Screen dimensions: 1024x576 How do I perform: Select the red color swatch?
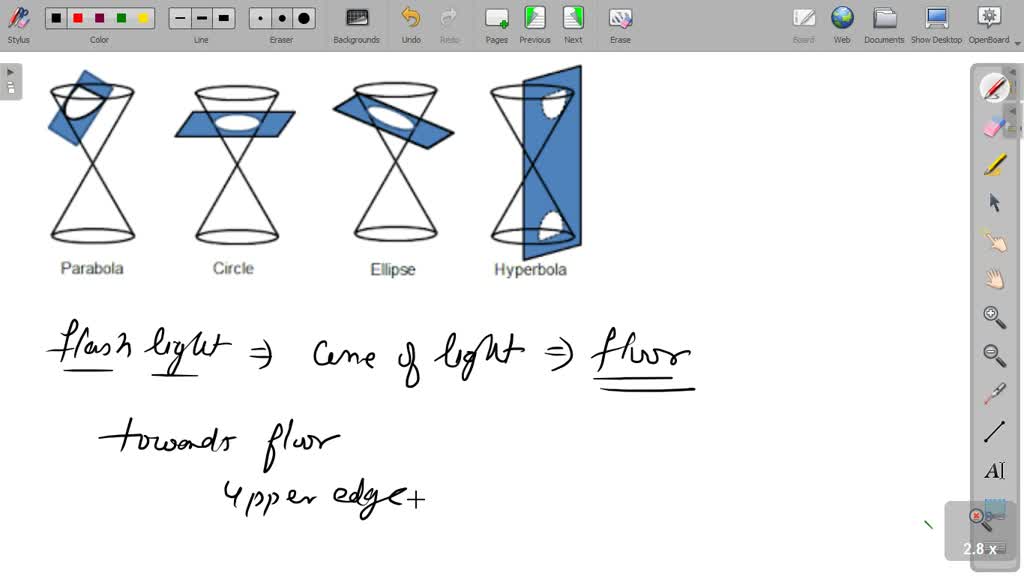click(77, 18)
